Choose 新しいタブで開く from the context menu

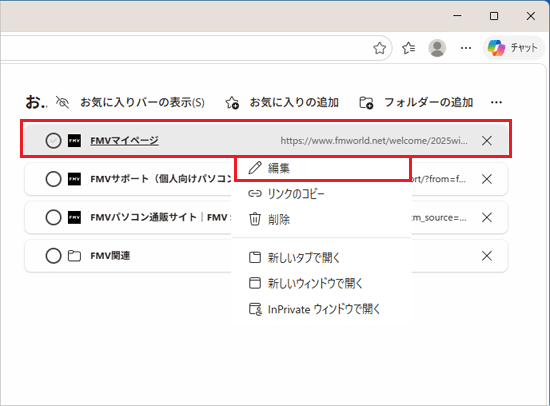(x=321, y=258)
